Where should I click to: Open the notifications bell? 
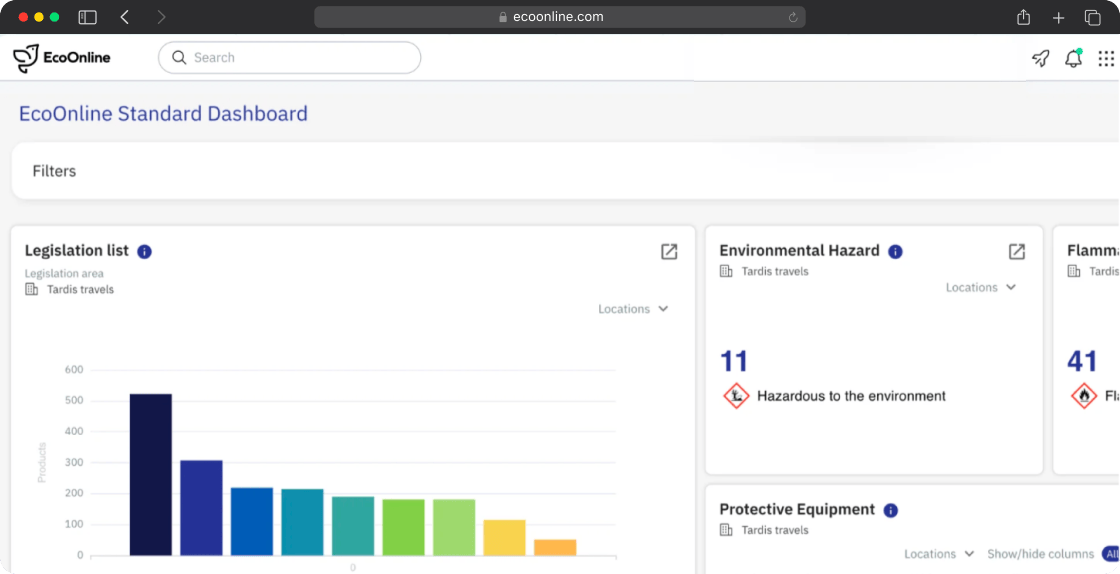tap(1074, 59)
